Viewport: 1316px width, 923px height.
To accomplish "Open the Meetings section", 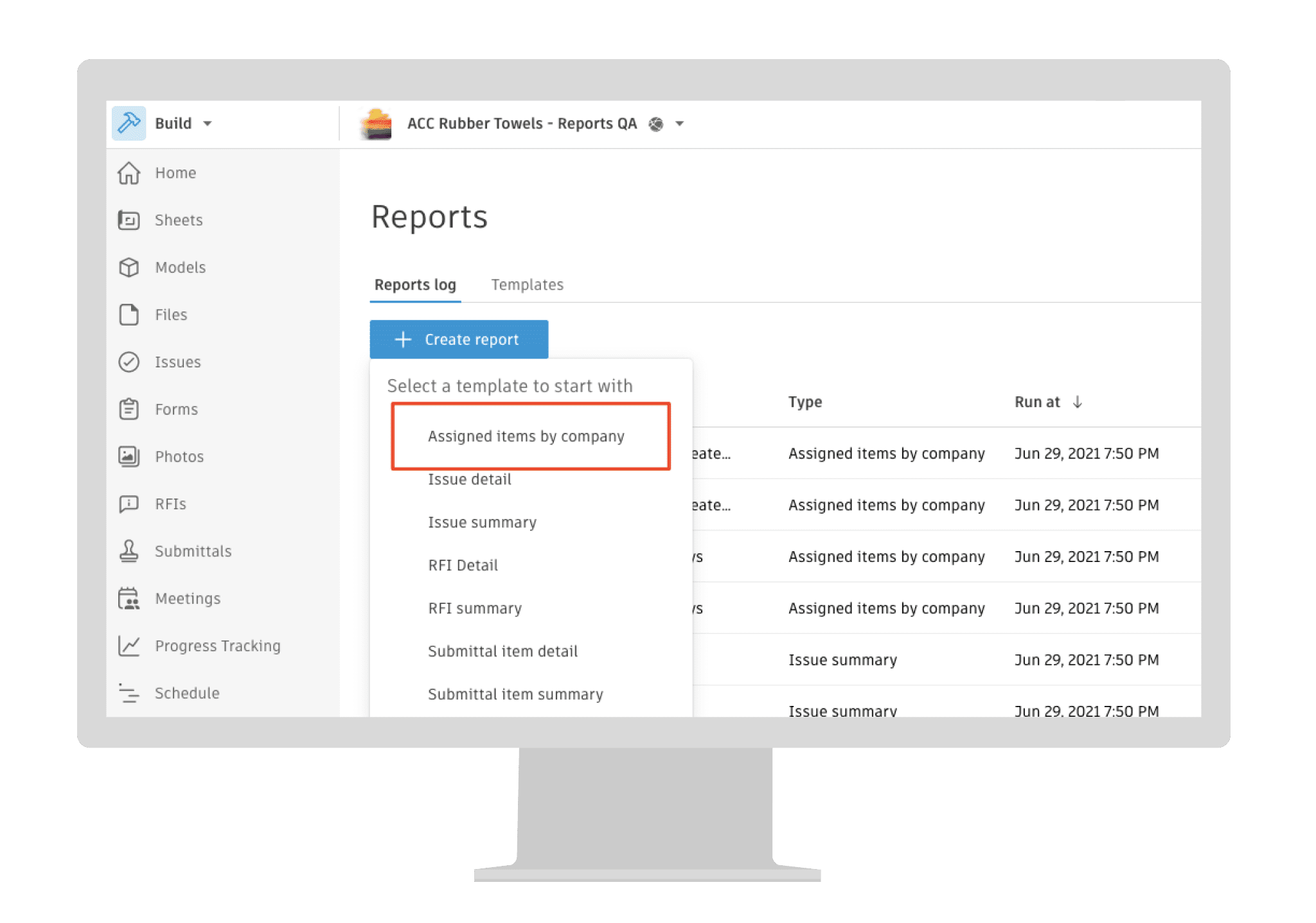I will [187, 598].
